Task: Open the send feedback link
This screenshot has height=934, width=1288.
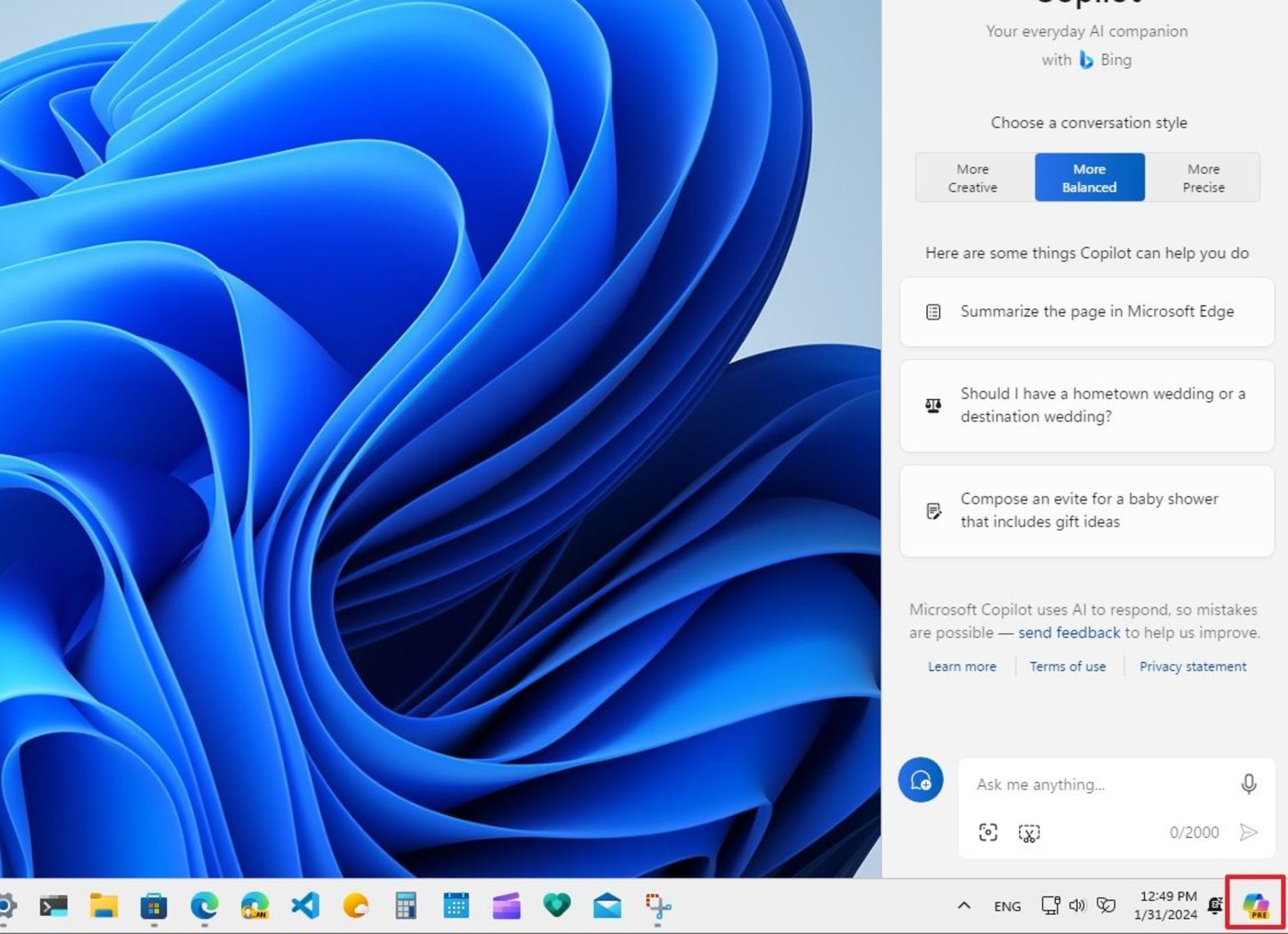Action: click(x=1069, y=632)
